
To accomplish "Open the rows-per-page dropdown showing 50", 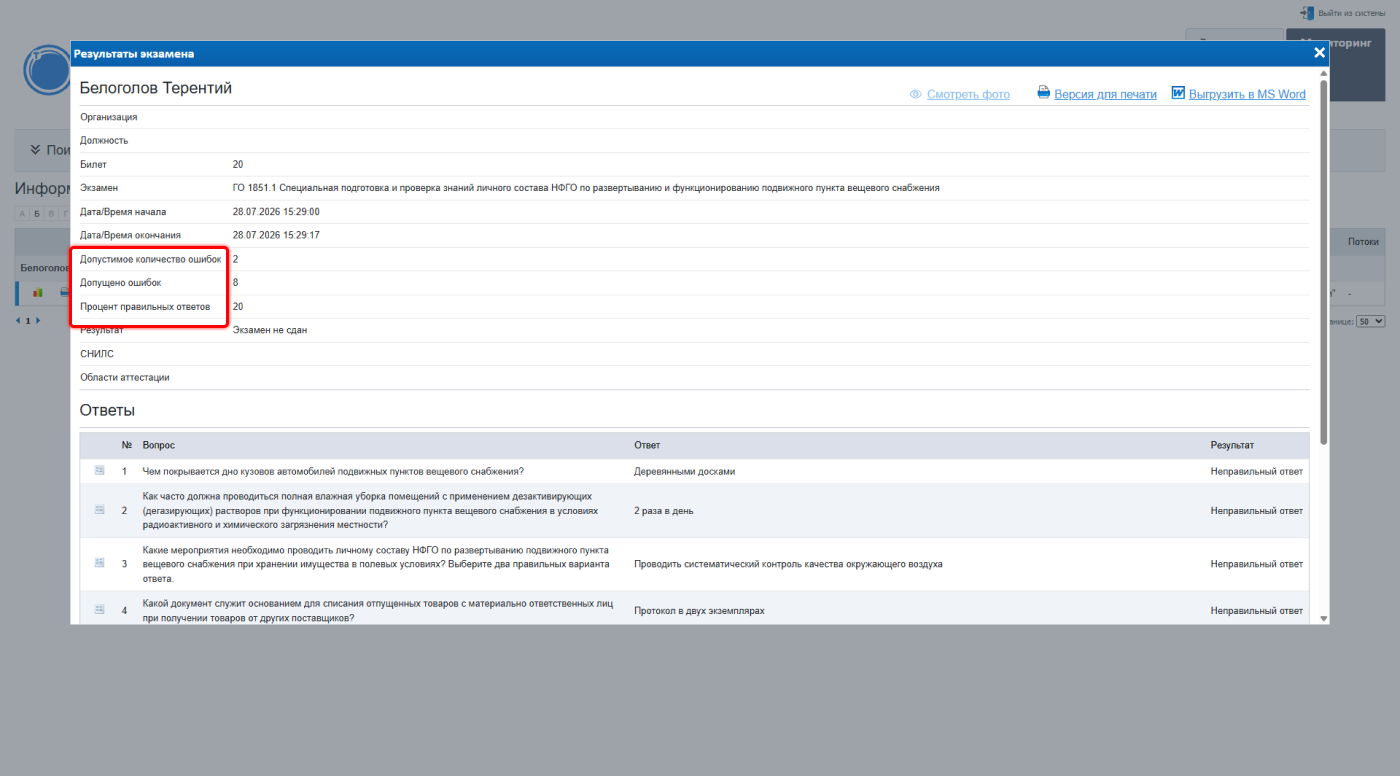I will click(x=1371, y=321).
